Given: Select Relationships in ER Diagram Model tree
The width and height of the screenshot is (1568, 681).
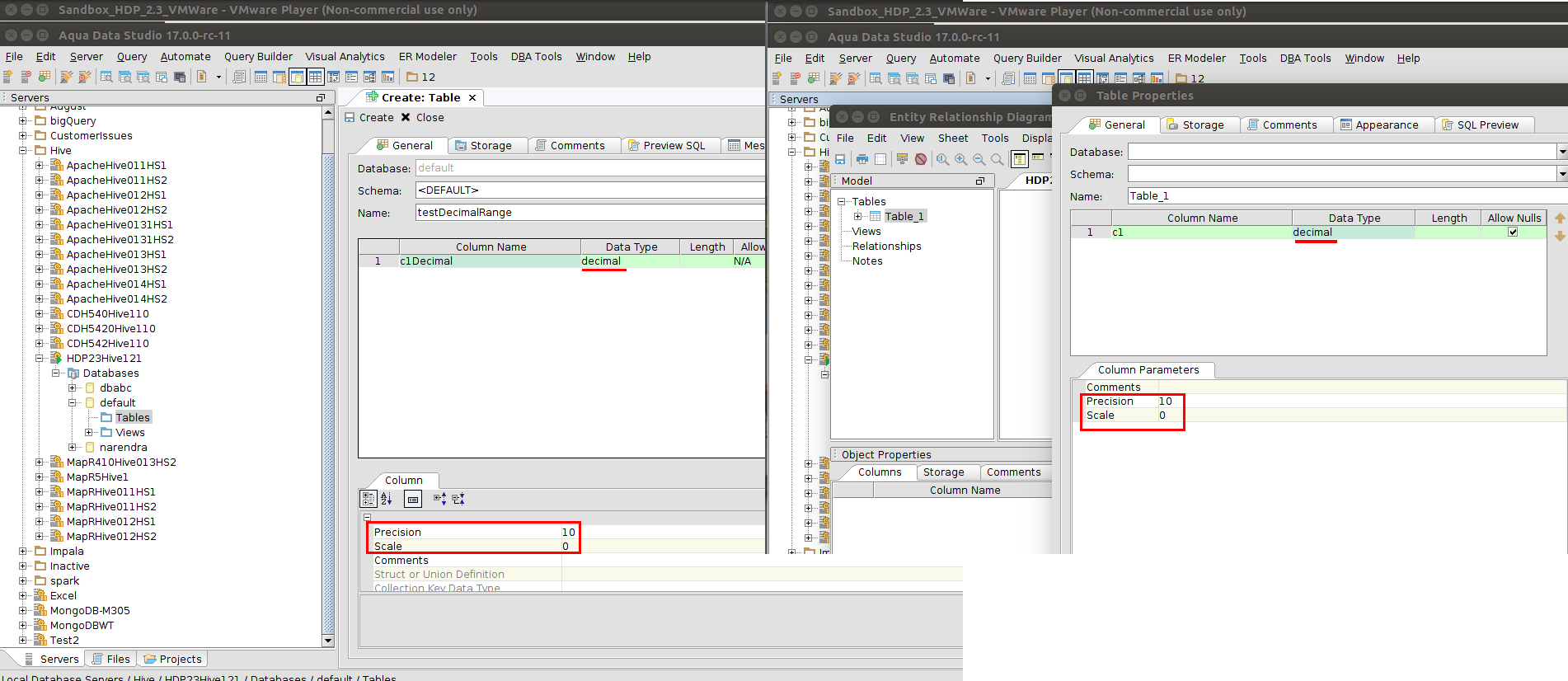Looking at the screenshot, I should tap(886, 247).
